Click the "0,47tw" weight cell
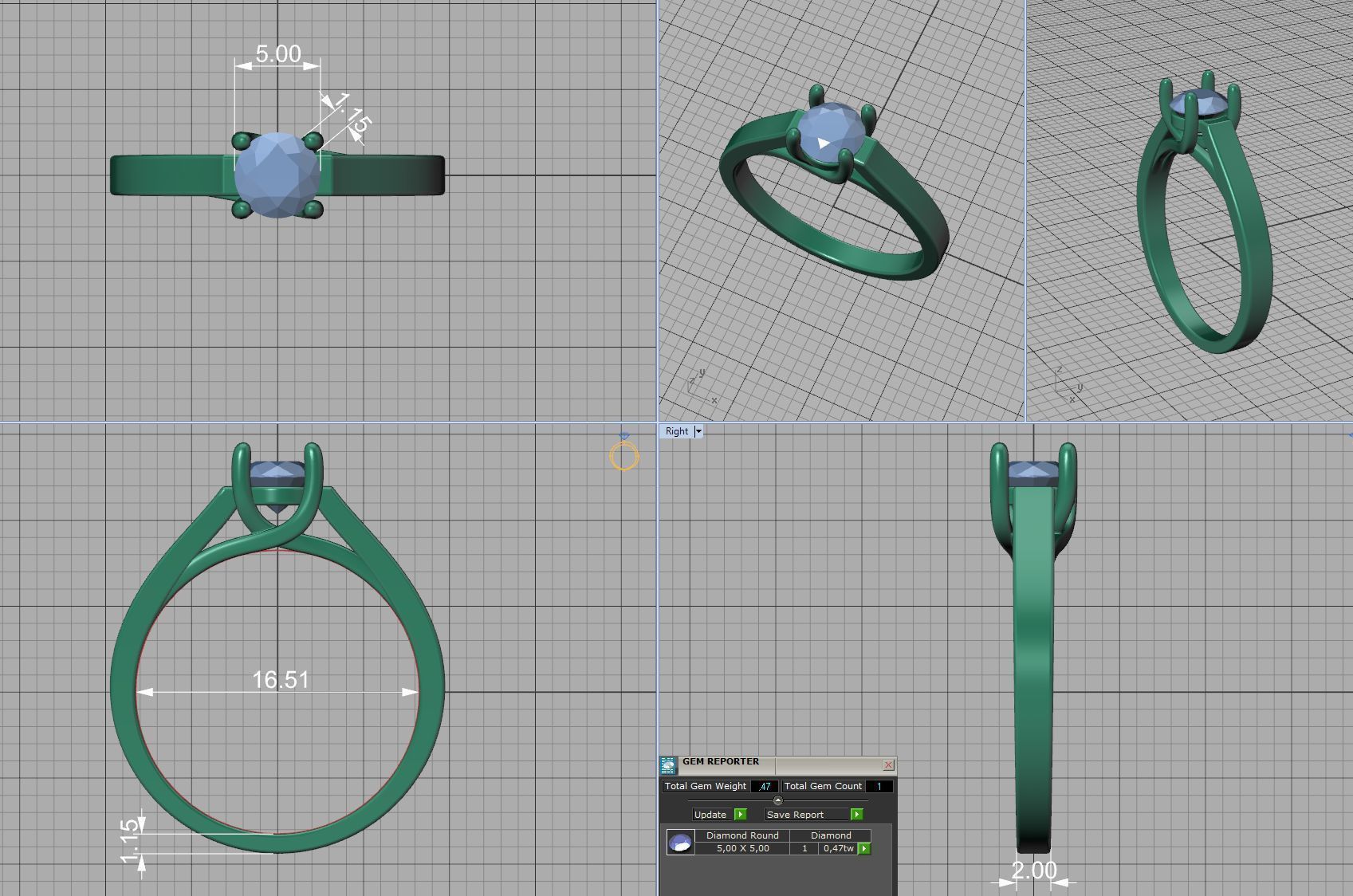The height and width of the screenshot is (896, 1353). (x=838, y=848)
